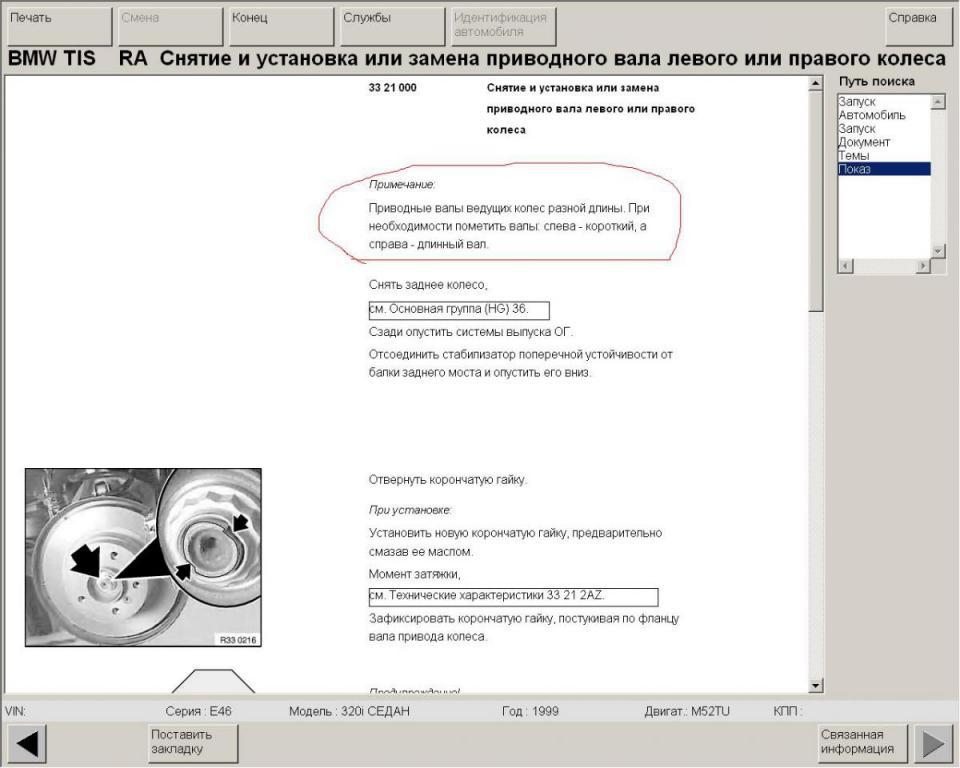Click the Печать button
Viewport: 960px width, 768px height.
(x=59, y=26)
